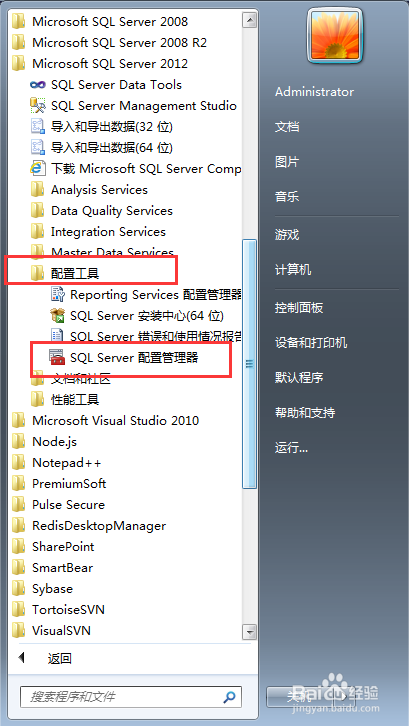Open SQL Server 错误和使用情况报告 icon
This screenshot has height=726, width=409.
[x=57, y=336]
